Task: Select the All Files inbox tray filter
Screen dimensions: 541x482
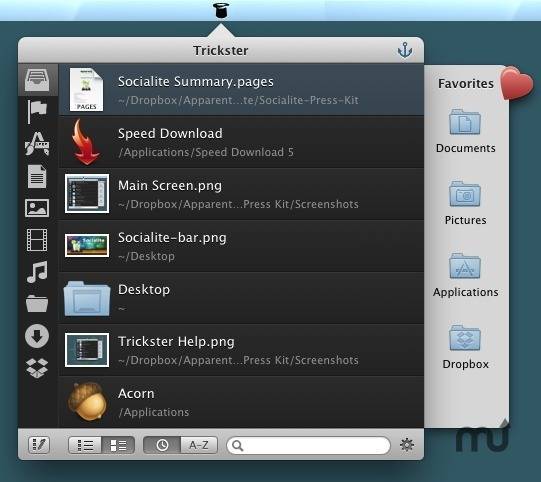Action: click(x=37, y=80)
